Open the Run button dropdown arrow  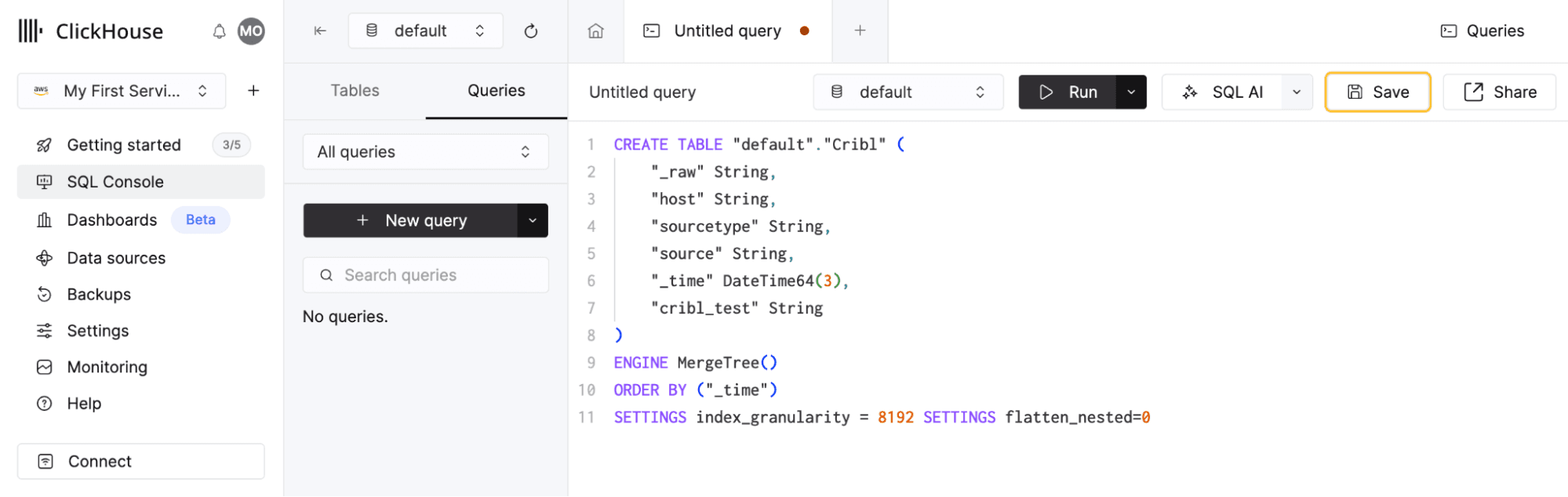pos(1131,93)
